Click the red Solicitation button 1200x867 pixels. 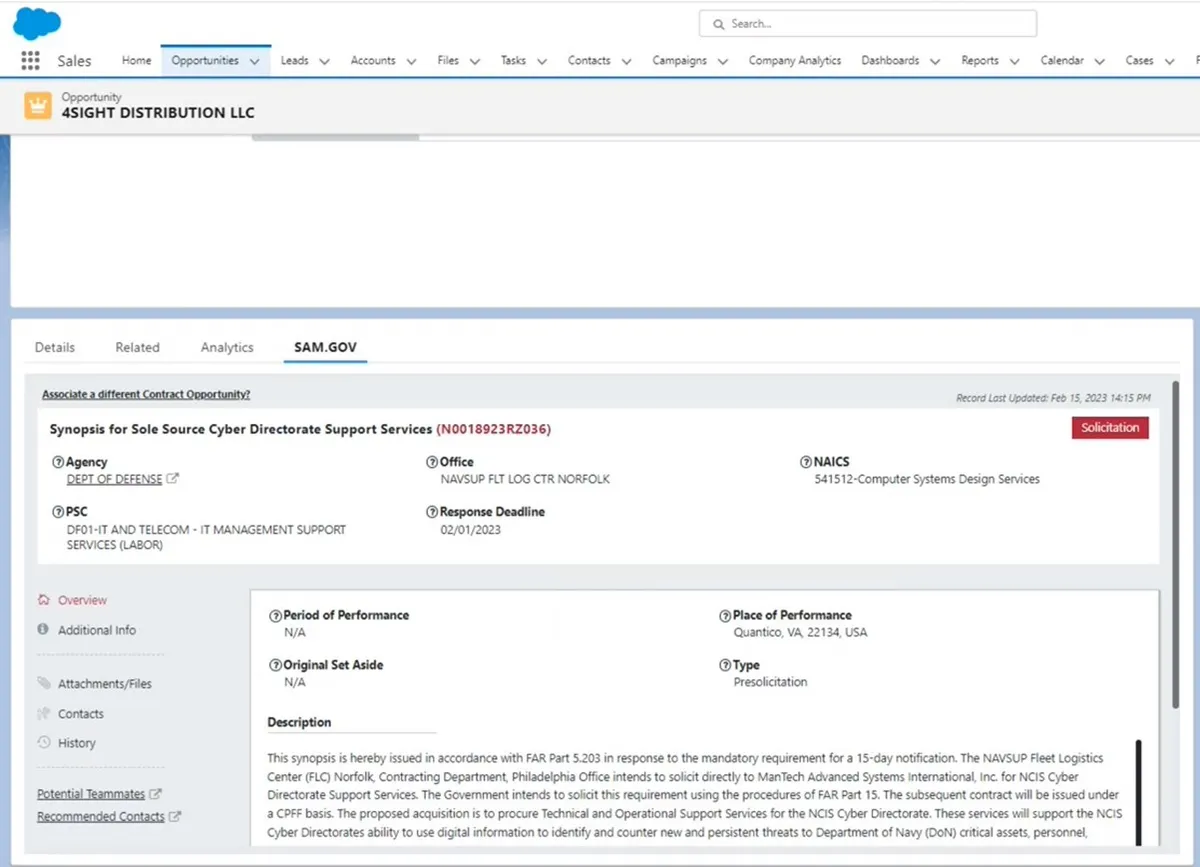tap(1110, 427)
